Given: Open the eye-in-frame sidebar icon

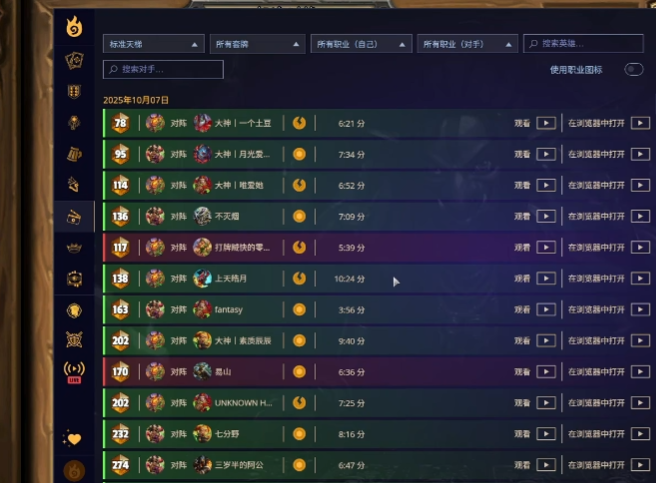Looking at the screenshot, I should coord(74,279).
